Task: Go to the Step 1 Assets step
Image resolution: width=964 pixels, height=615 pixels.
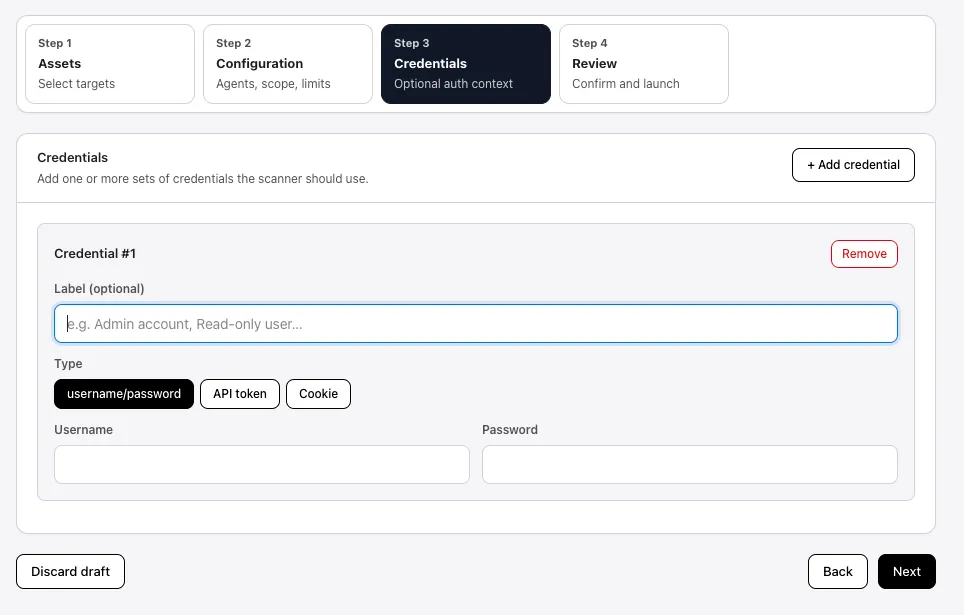Action: pos(109,63)
